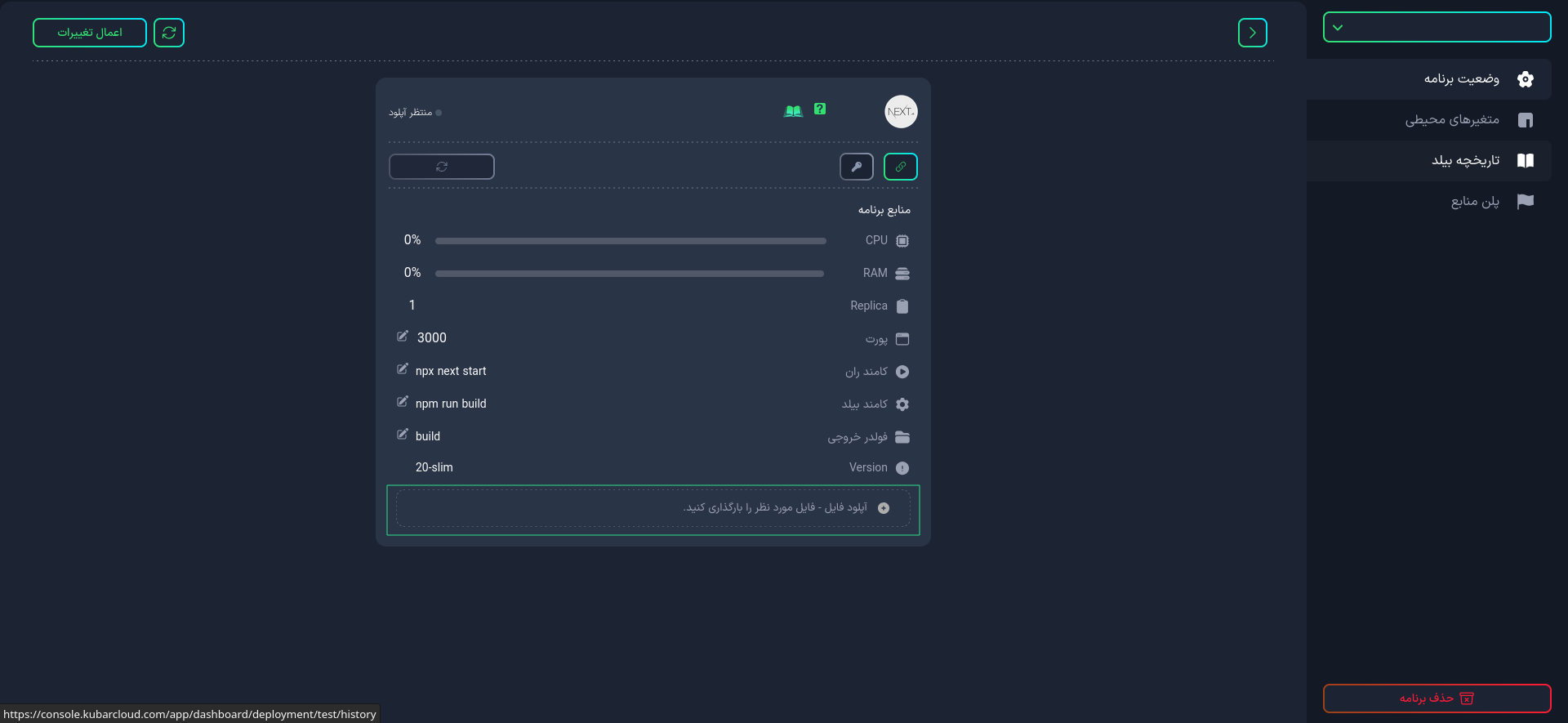Click the red حذف برنامه delete button
The height and width of the screenshot is (723, 1568).
[x=1437, y=698]
